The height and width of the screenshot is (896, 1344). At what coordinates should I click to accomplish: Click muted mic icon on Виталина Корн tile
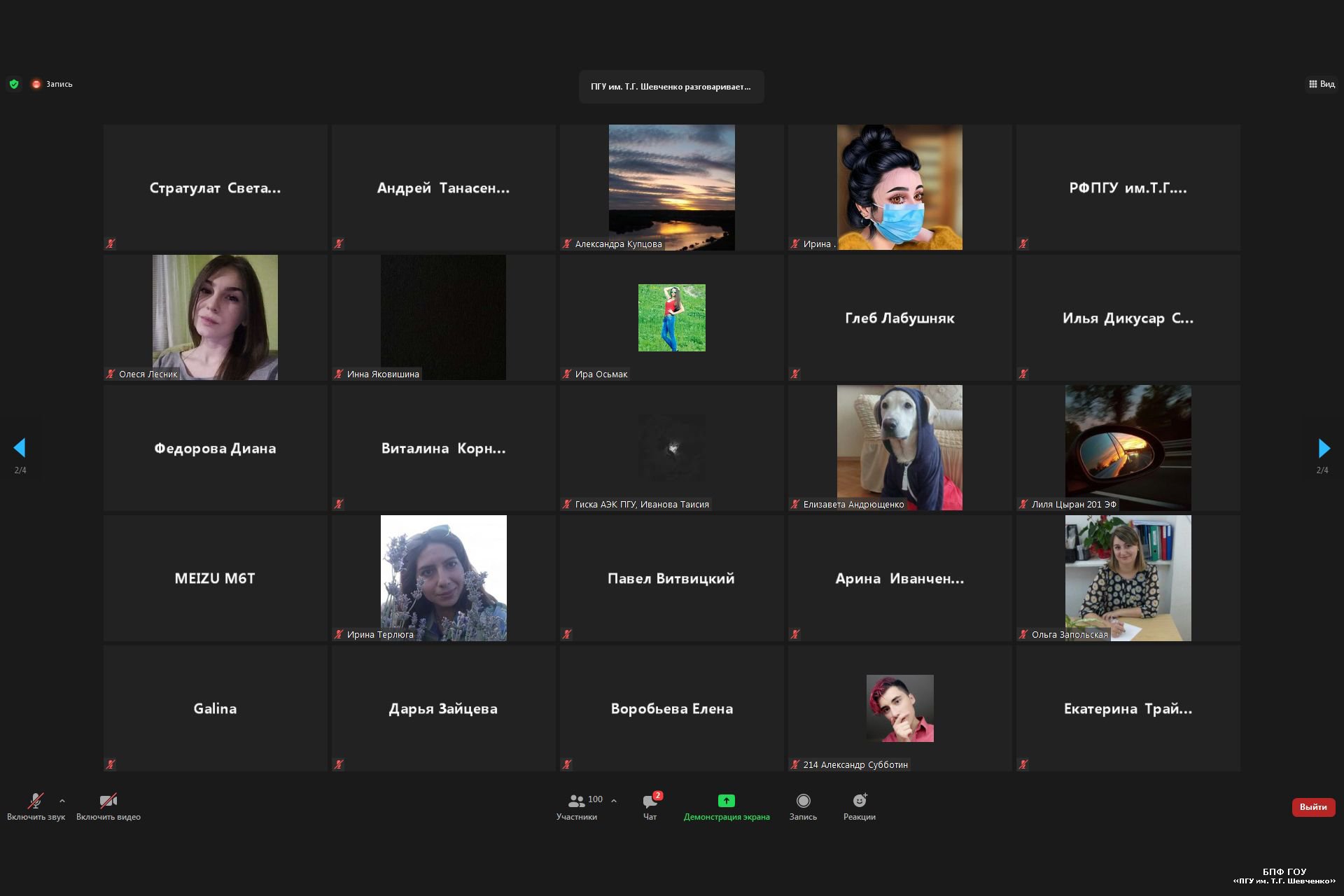(x=339, y=504)
